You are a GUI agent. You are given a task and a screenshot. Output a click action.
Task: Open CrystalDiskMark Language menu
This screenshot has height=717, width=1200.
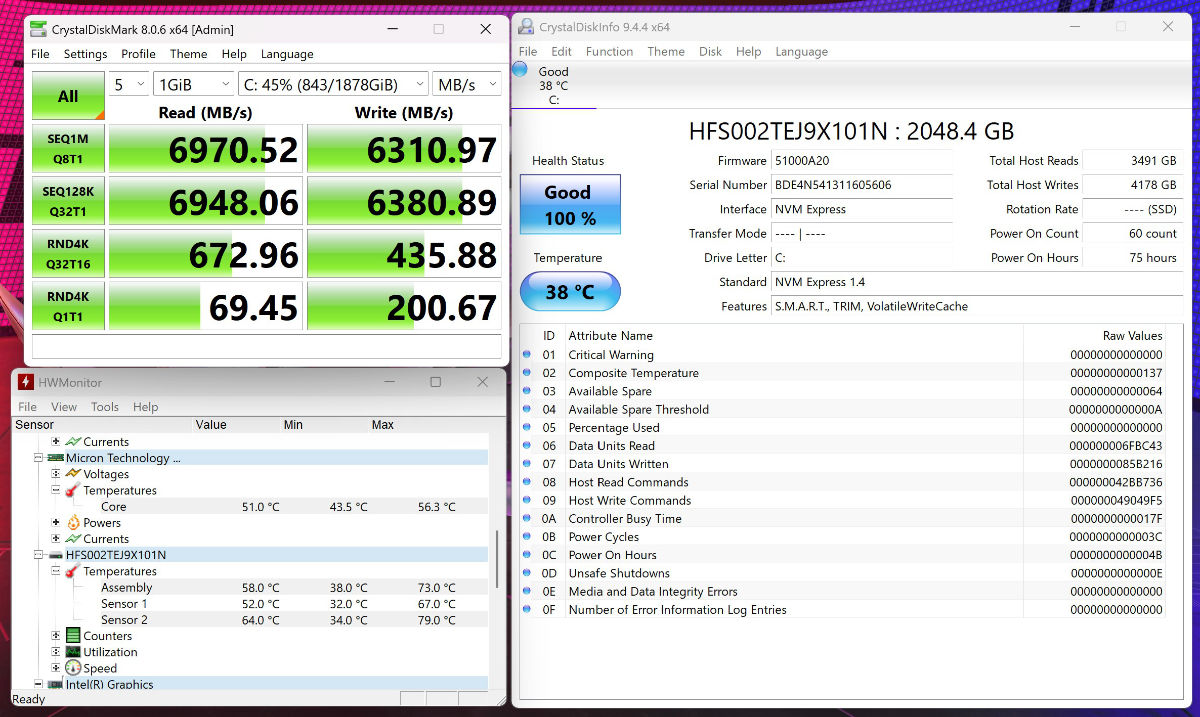[x=287, y=54]
